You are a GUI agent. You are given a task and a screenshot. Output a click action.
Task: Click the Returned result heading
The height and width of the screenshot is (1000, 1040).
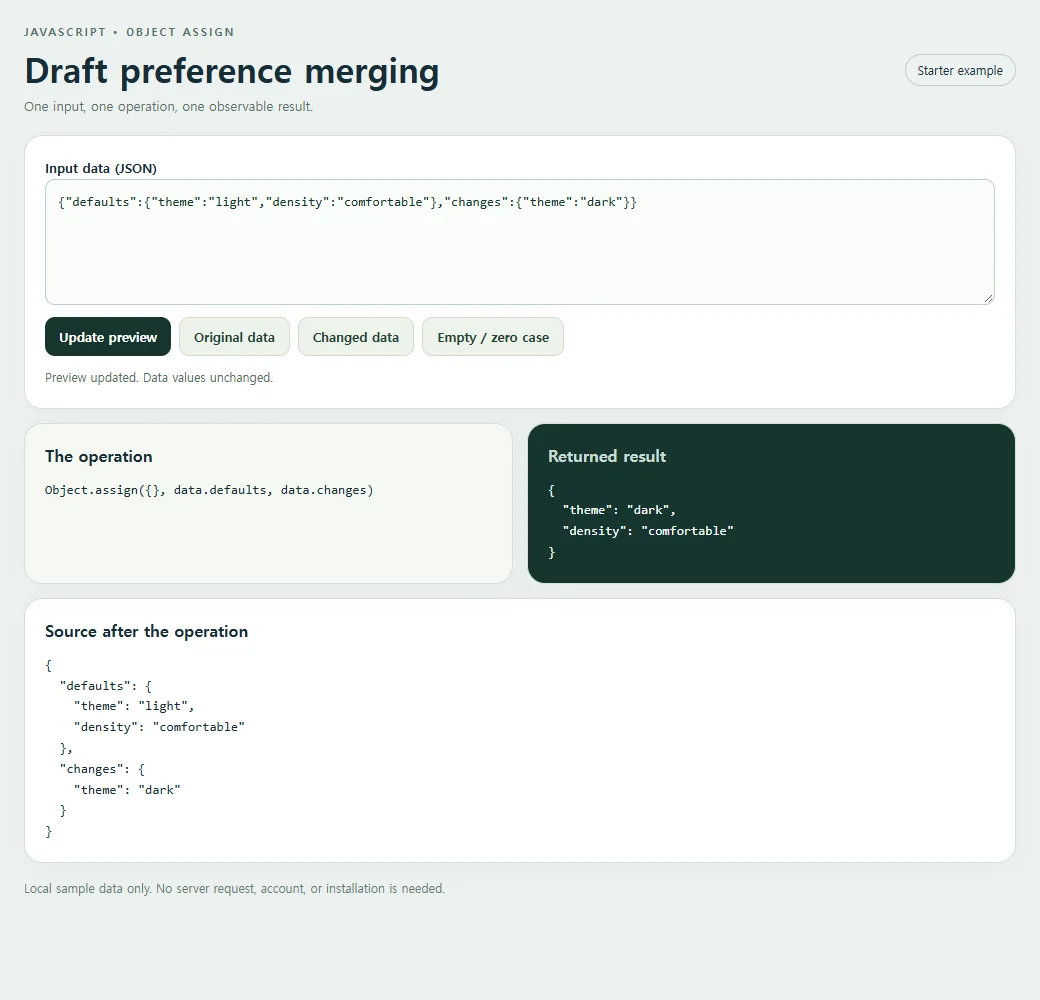[607, 456]
